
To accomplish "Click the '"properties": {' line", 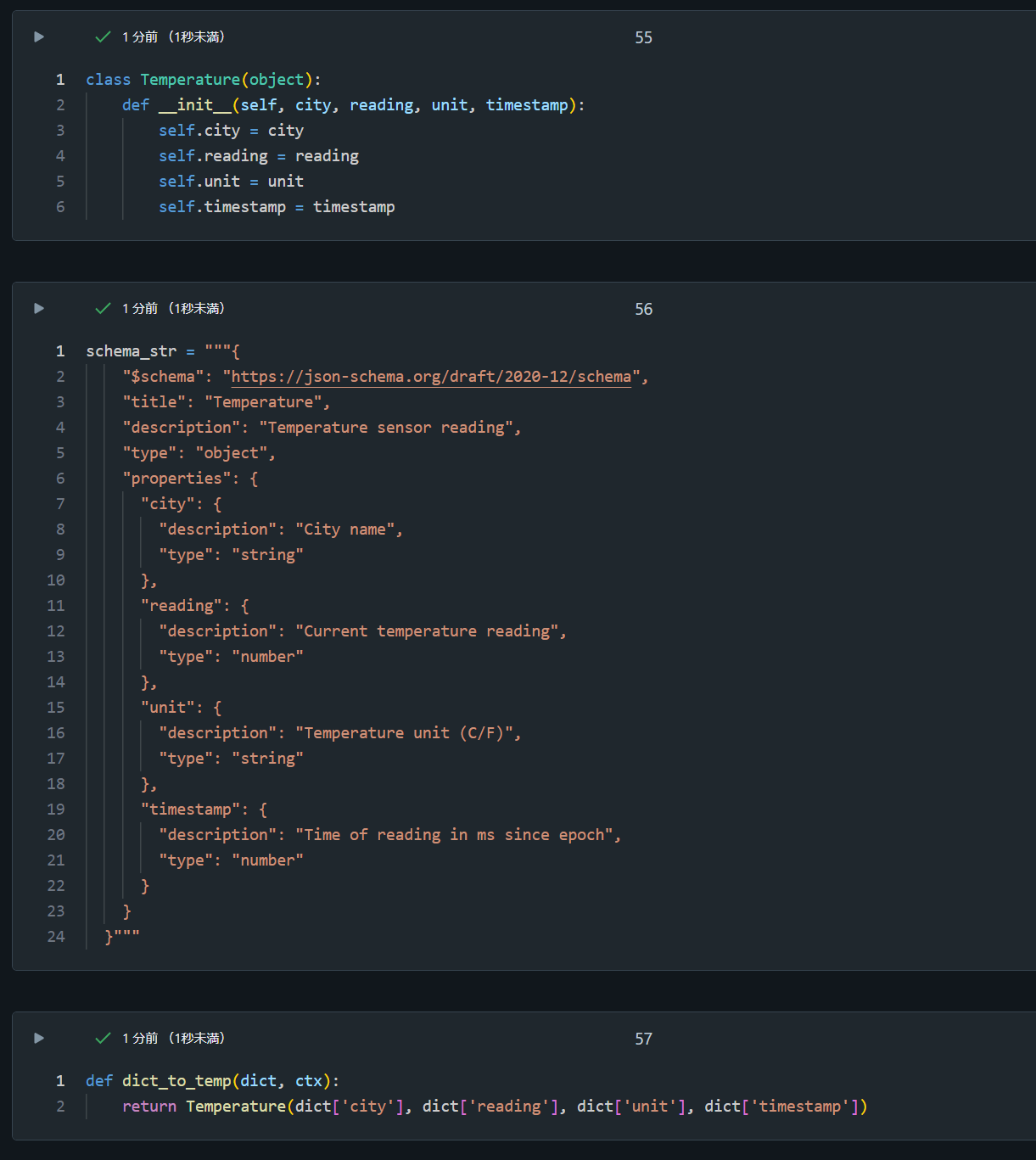I will tap(190, 479).
